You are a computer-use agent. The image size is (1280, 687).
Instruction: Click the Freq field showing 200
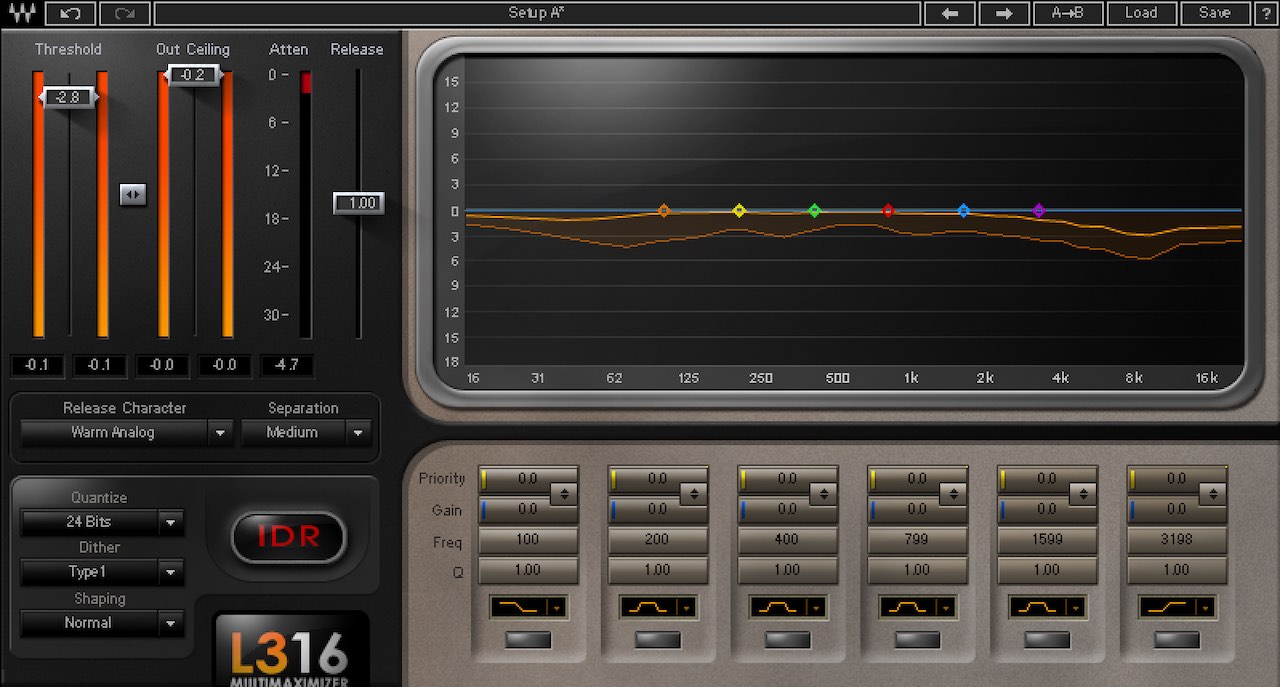pos(658,539)
